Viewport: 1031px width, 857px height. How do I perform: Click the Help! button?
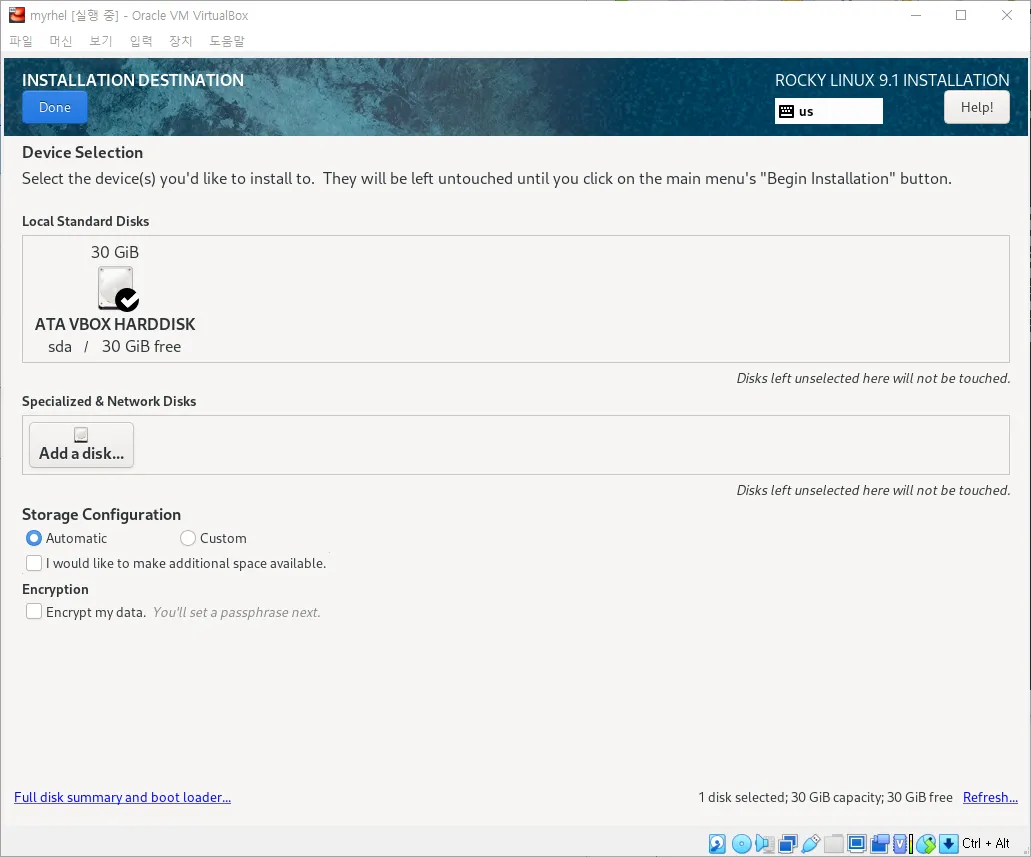click(x=976, y=107)
